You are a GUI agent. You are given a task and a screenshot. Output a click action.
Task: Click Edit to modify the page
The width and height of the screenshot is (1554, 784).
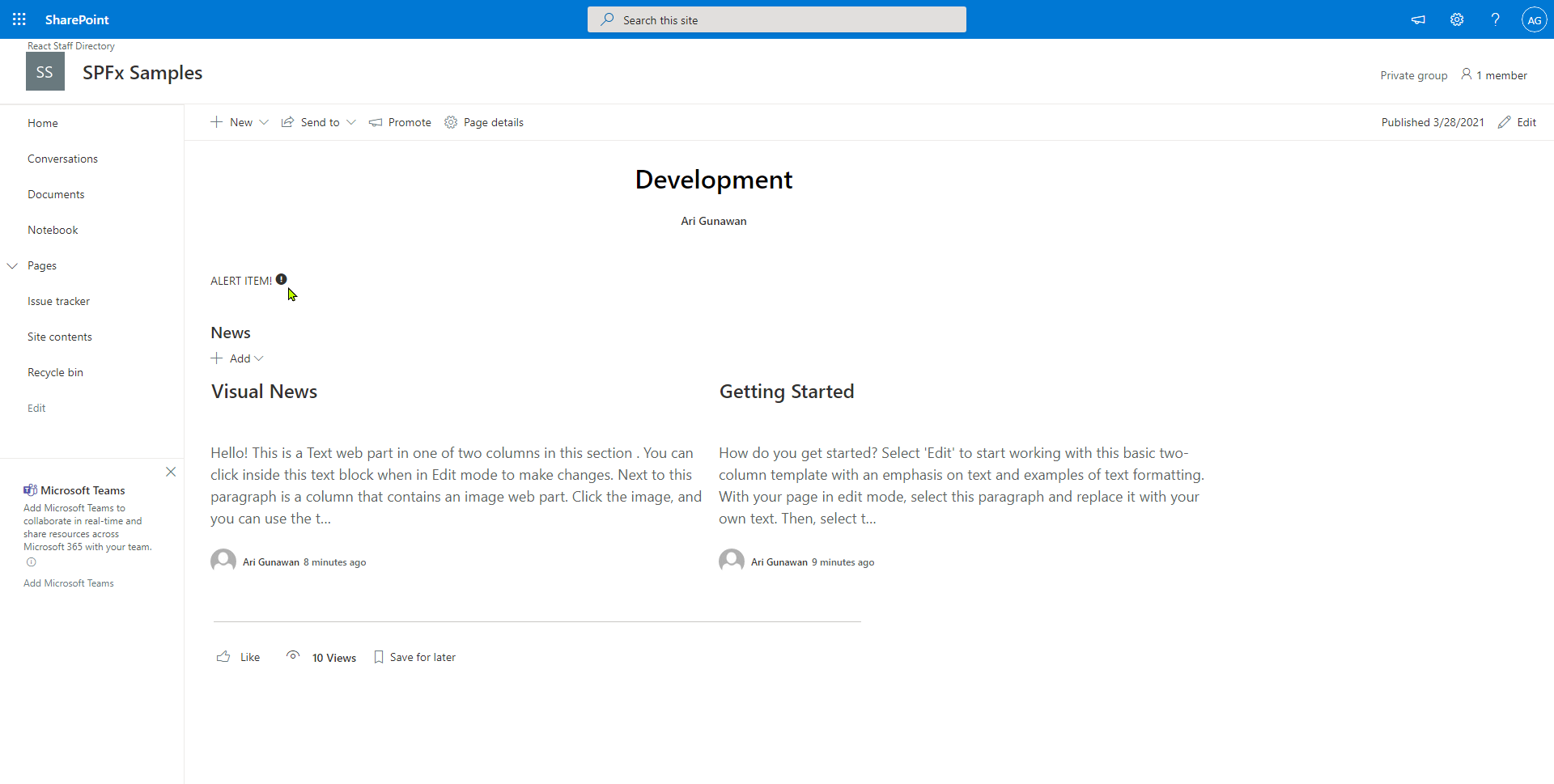(1525, 122)
